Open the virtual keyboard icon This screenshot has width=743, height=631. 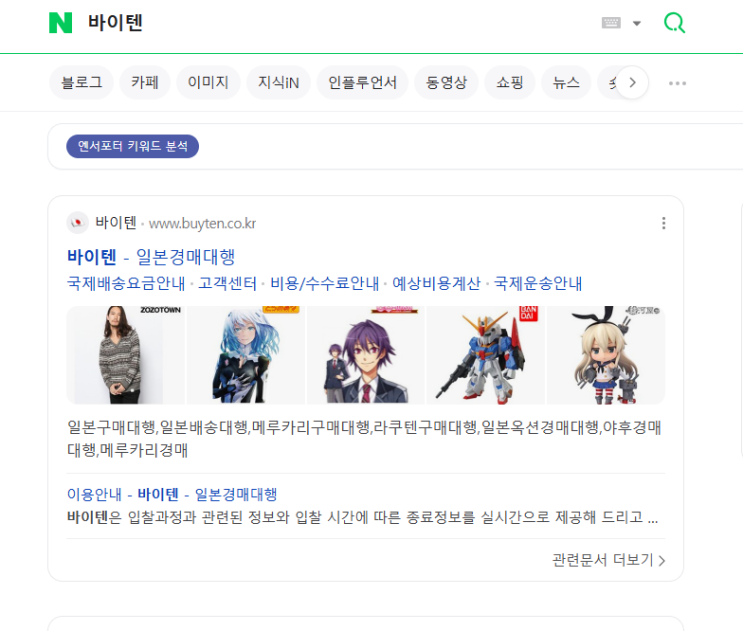click(x=611, y=23)
